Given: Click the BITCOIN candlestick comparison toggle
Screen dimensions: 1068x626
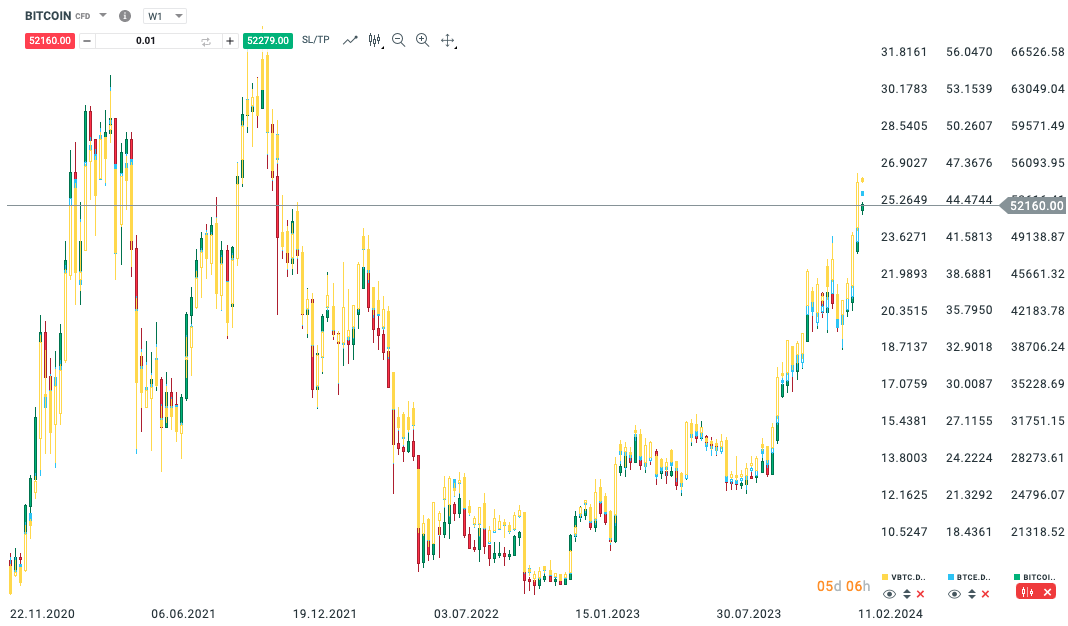Looking at the screenshot, I should (1027, 593).
